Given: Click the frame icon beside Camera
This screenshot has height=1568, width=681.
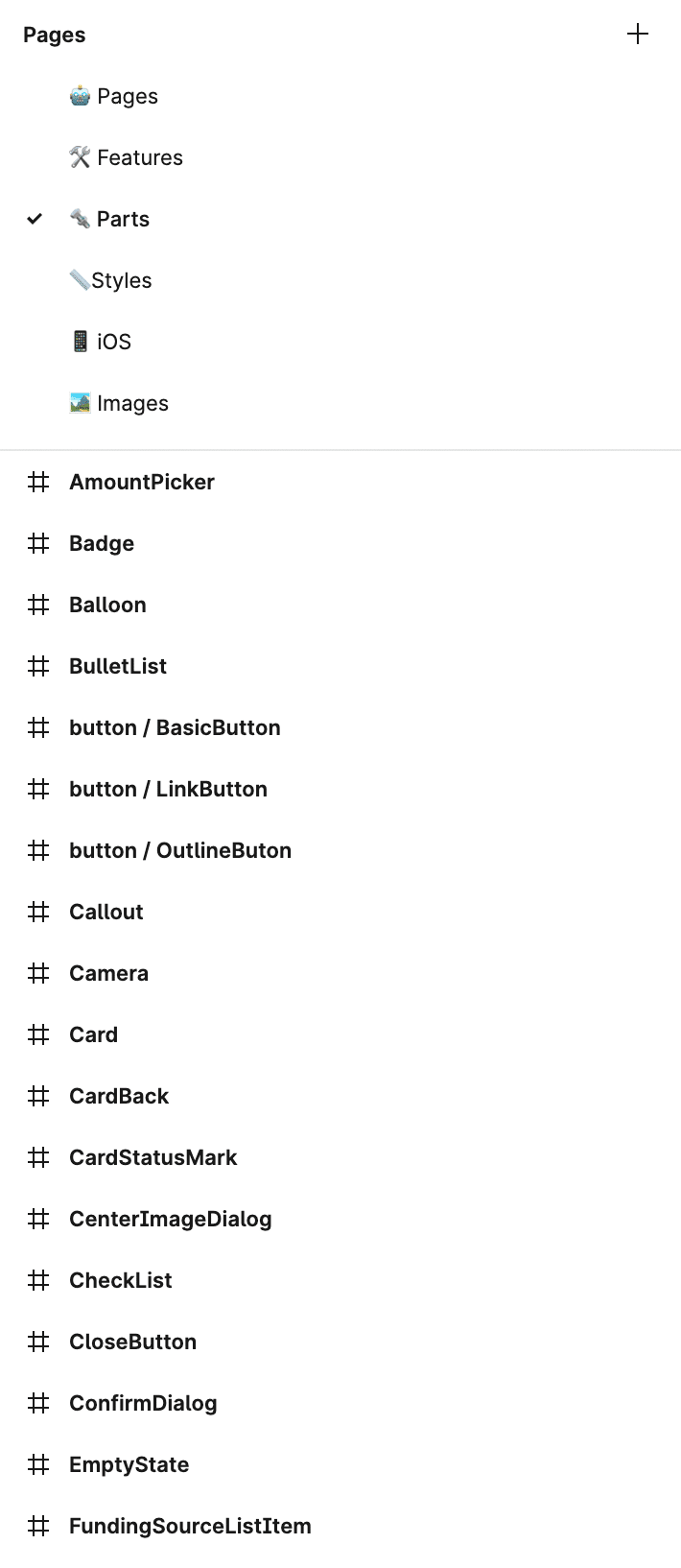Looking at the screenshot, I should coord(38,973).
